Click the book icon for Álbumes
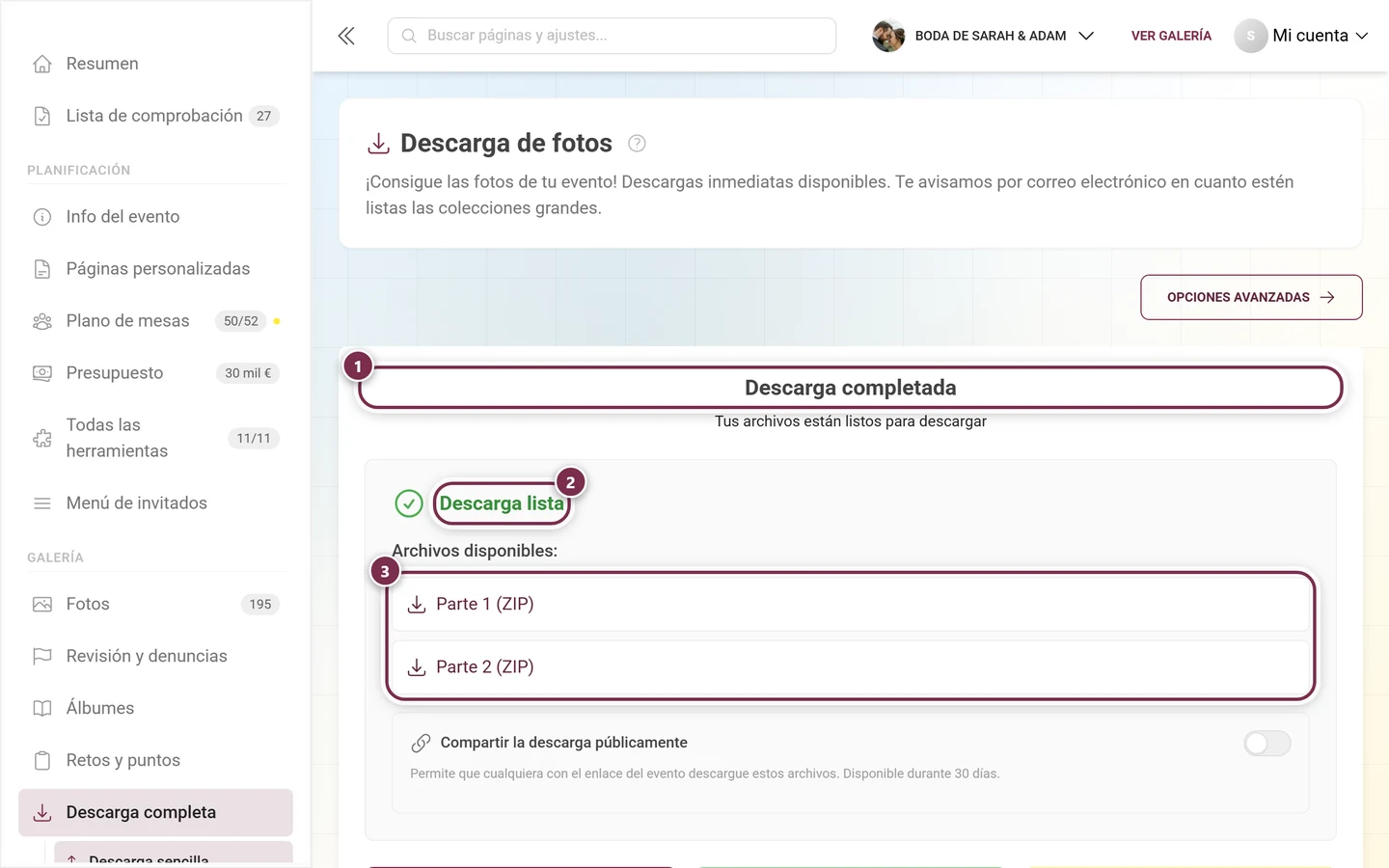Image resolution: width=1389 pixels, height=868 pixels. click(42, 709)
